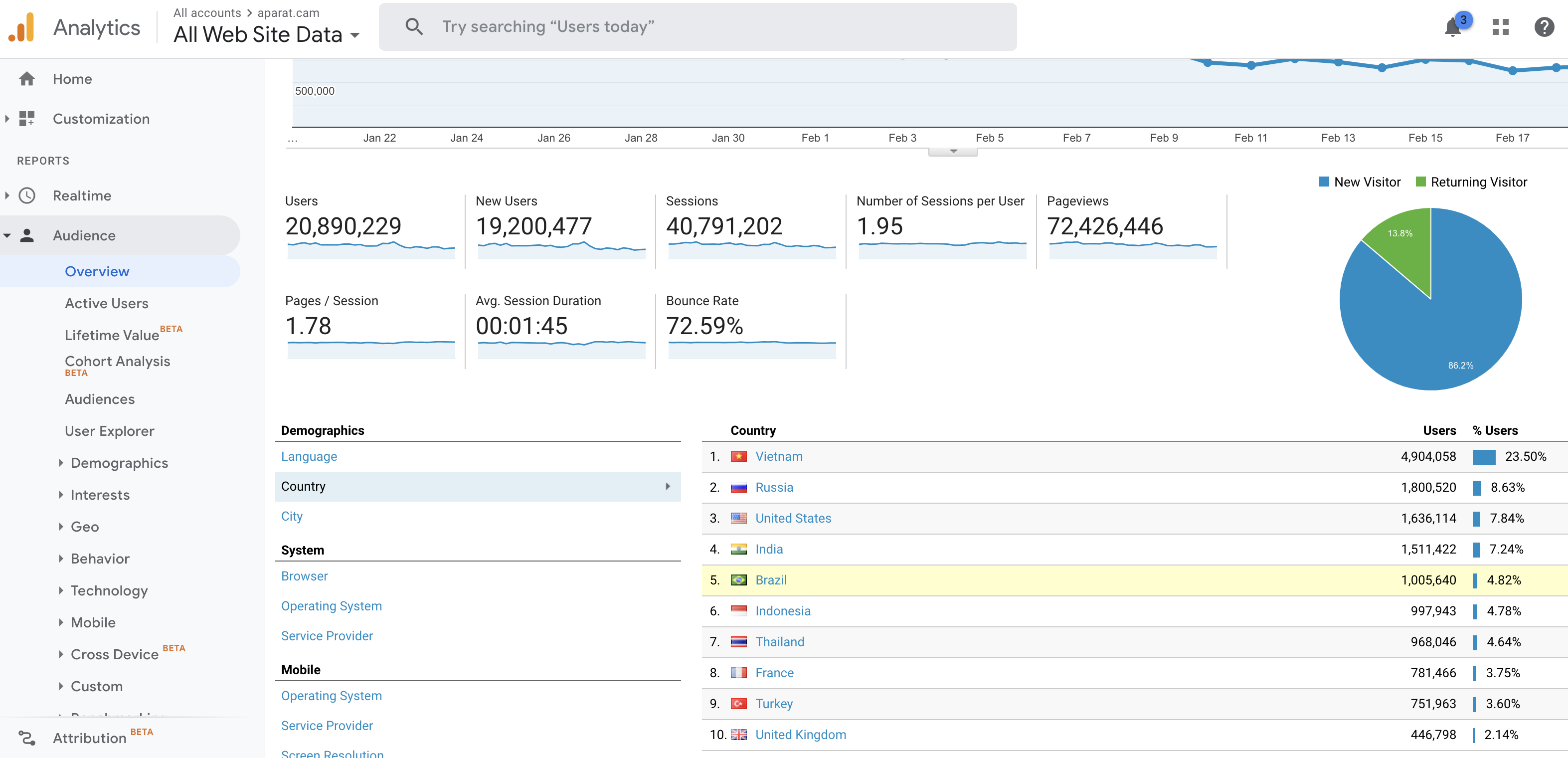Open the Brazil country link

click(x=771, y=580)
